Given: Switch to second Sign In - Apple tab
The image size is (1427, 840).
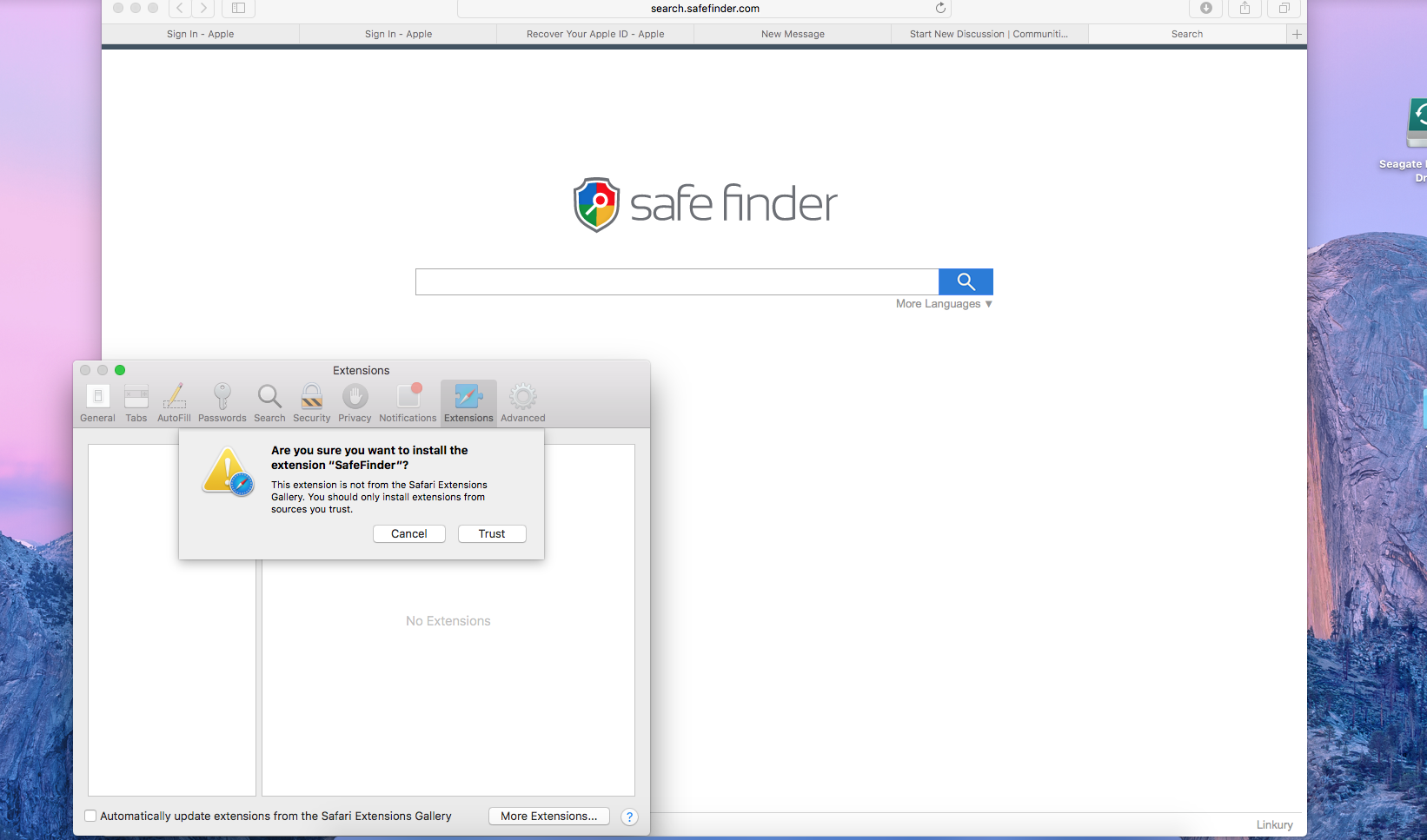Looking at the screenshot, I should [x=398, y=34].
